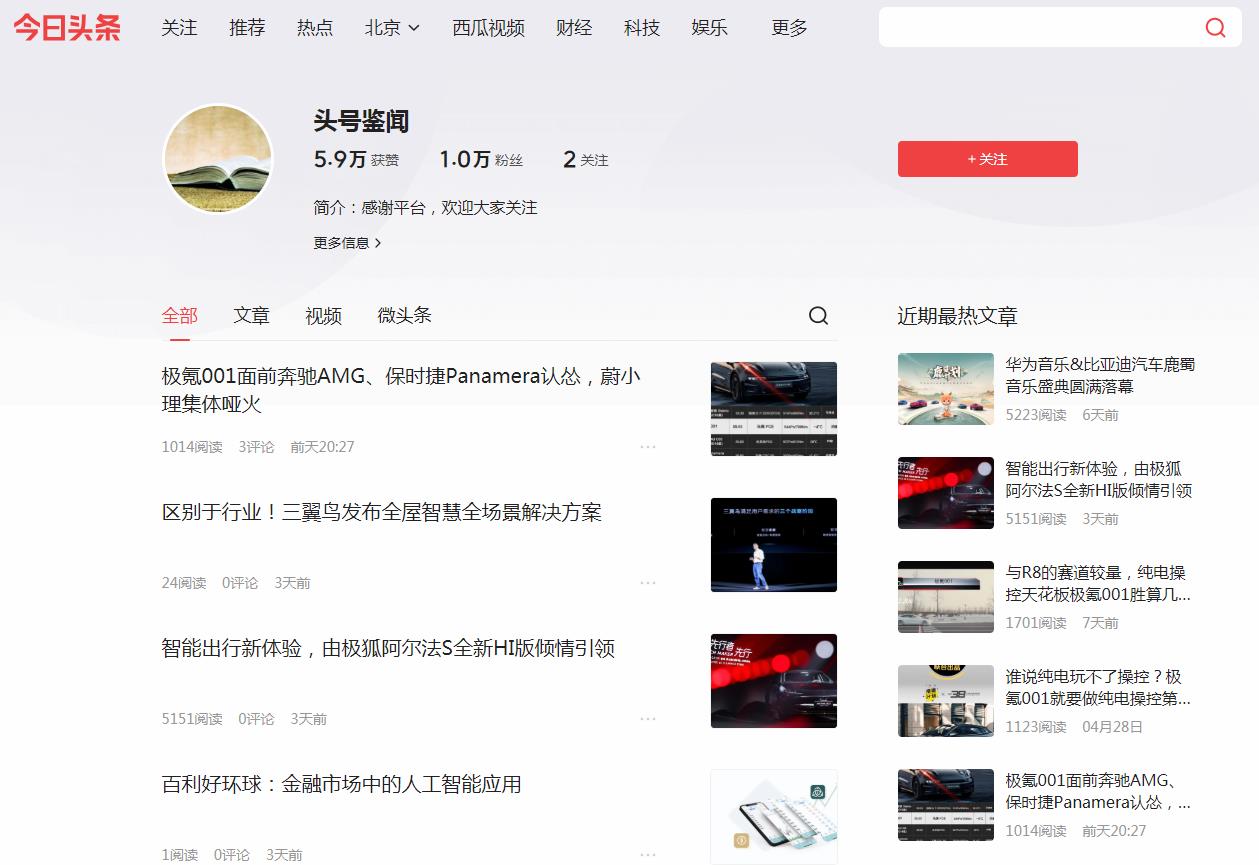Open sidebar article 智能出行新体验，由极狐阿尔法S
The height and width of the screenshot is (865, 1259).
pyautogui.click(x=1099, y=480)
